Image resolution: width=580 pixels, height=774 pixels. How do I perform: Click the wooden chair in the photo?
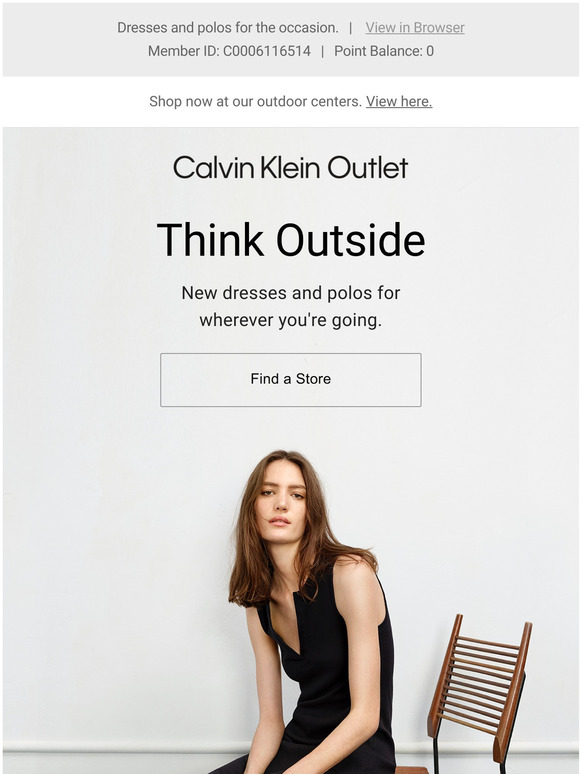478,691
